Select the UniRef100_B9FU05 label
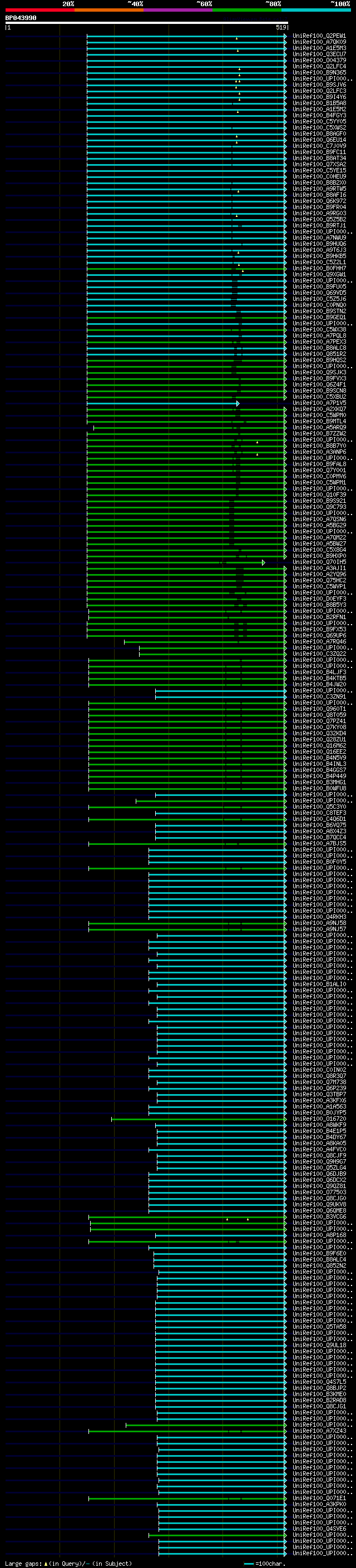Viewport: 356px width, 1568px height. (x=319, y=286)
